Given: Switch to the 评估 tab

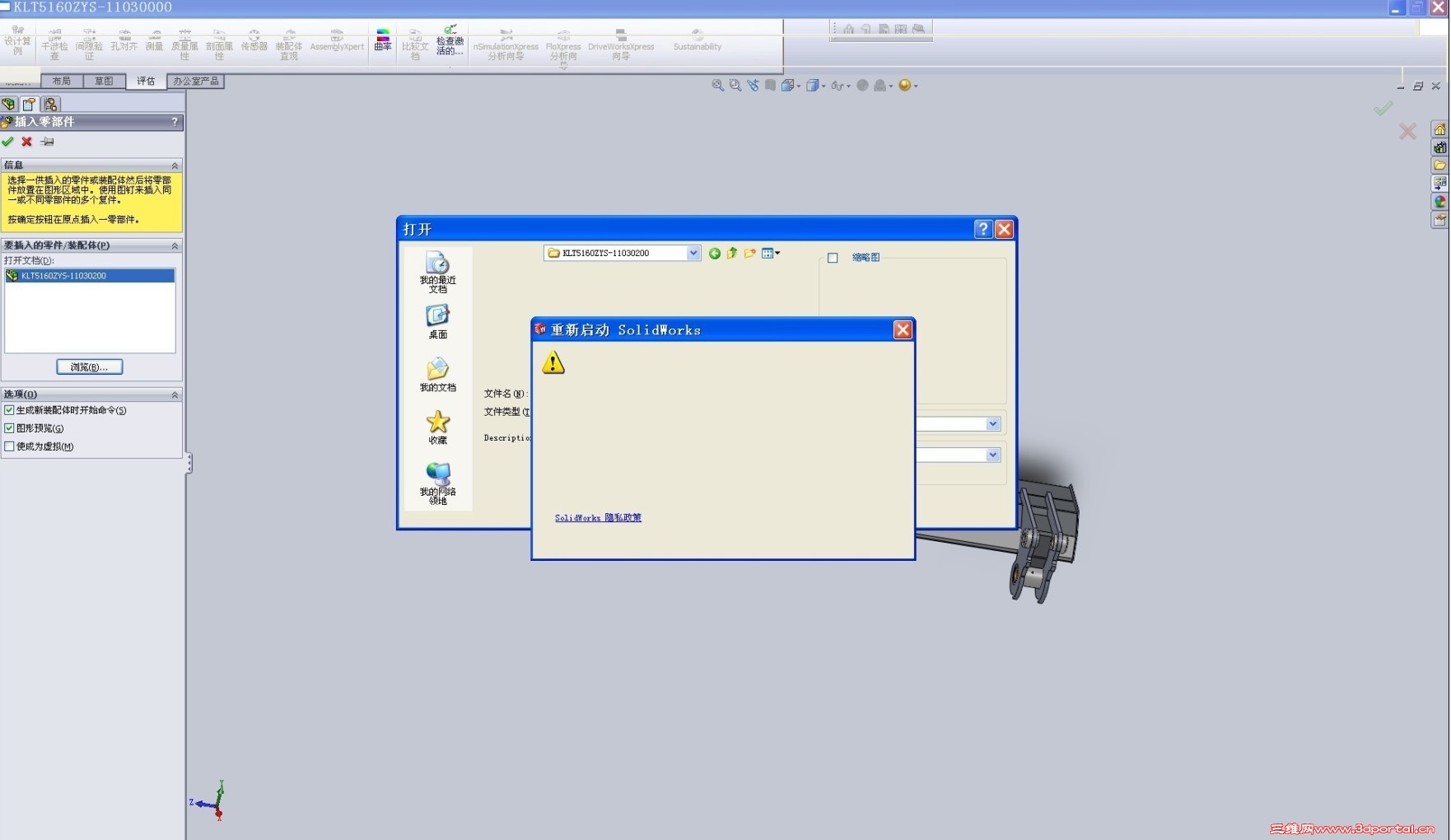Looking at the screenshot, I should click(x=146, y=81).
